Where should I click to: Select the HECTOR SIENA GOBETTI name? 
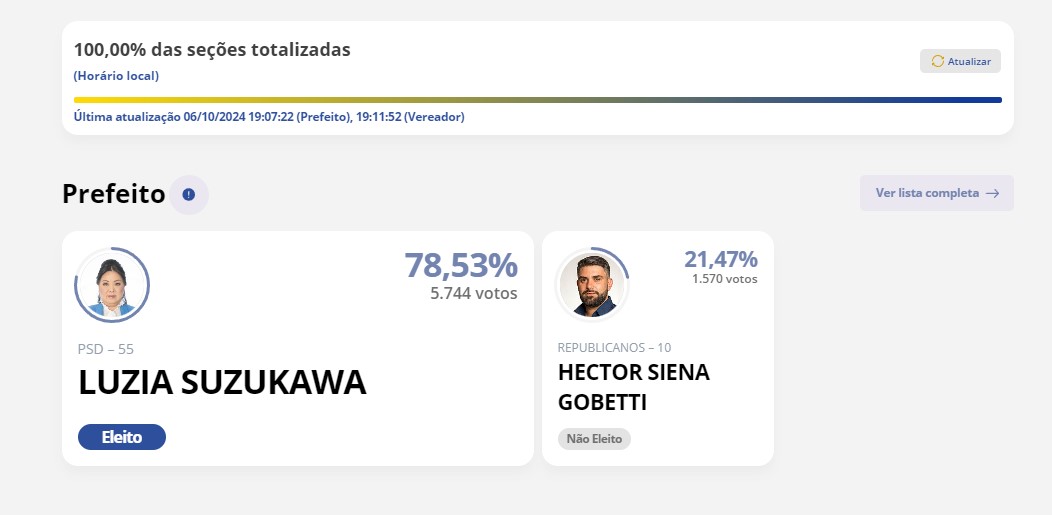(x=633, y=387)
